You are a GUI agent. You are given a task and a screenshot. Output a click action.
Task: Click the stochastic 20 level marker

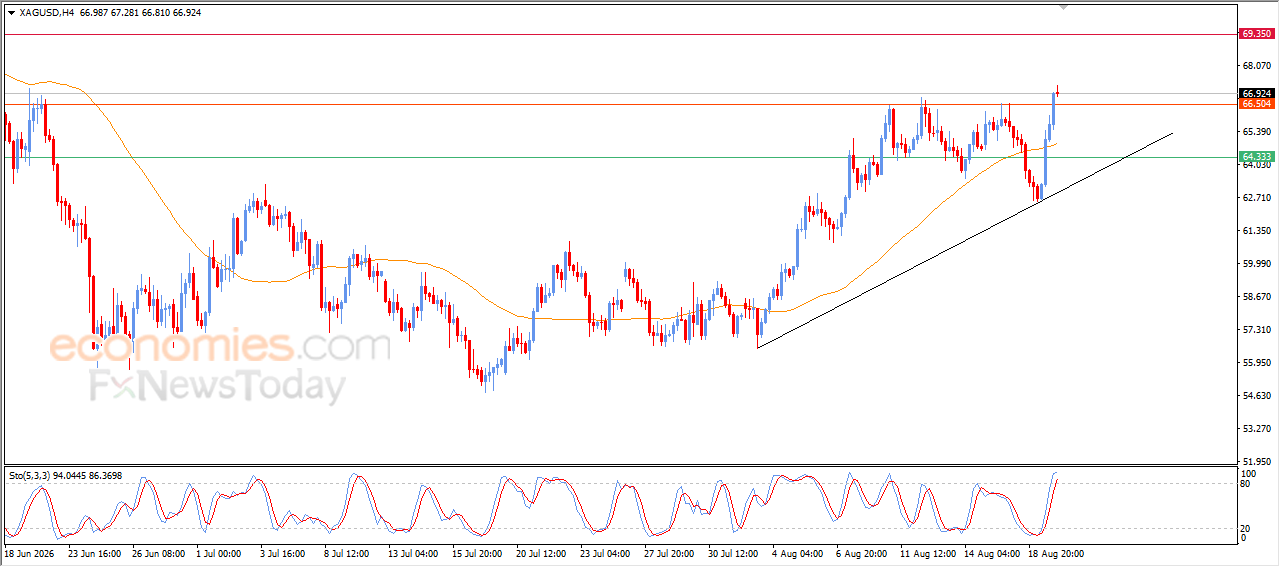tap(1246, 528)
